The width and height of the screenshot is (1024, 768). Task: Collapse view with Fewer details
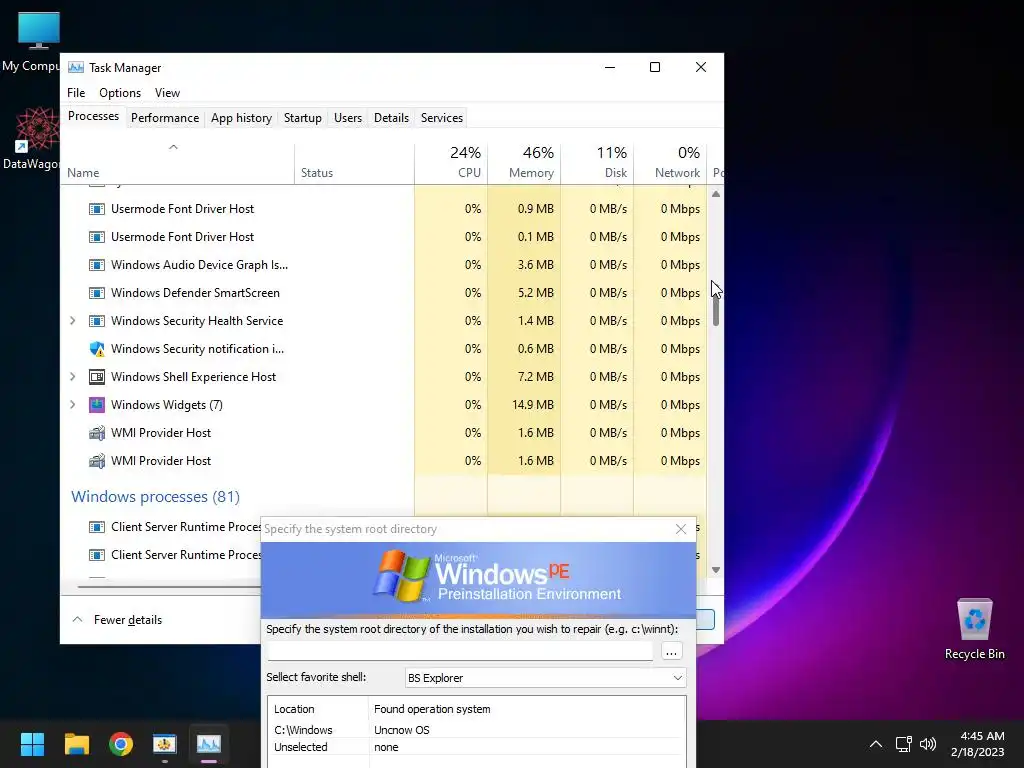click(x=117, y=620)
